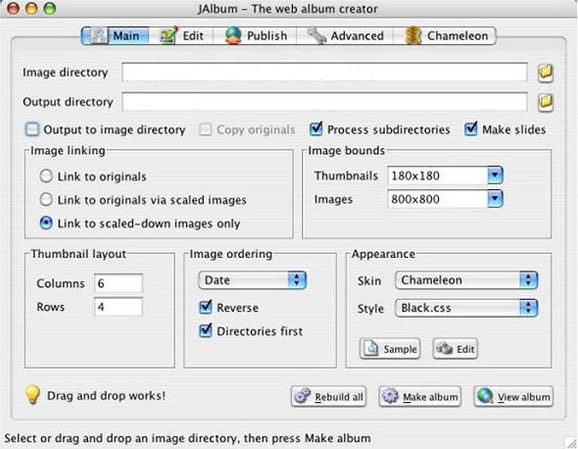Click the Sample button

coord(390,348)
